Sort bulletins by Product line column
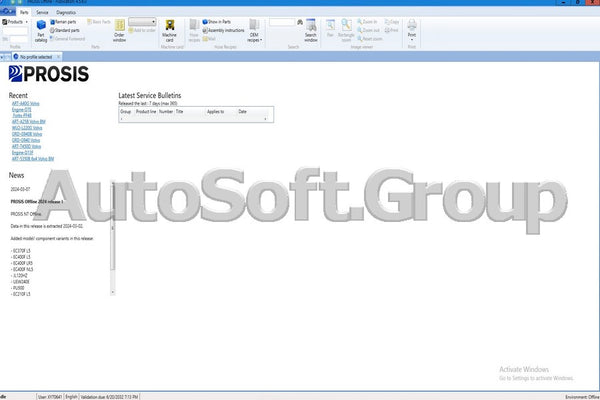Viewport: 600px width, 400px height. [x=146, y=111]
